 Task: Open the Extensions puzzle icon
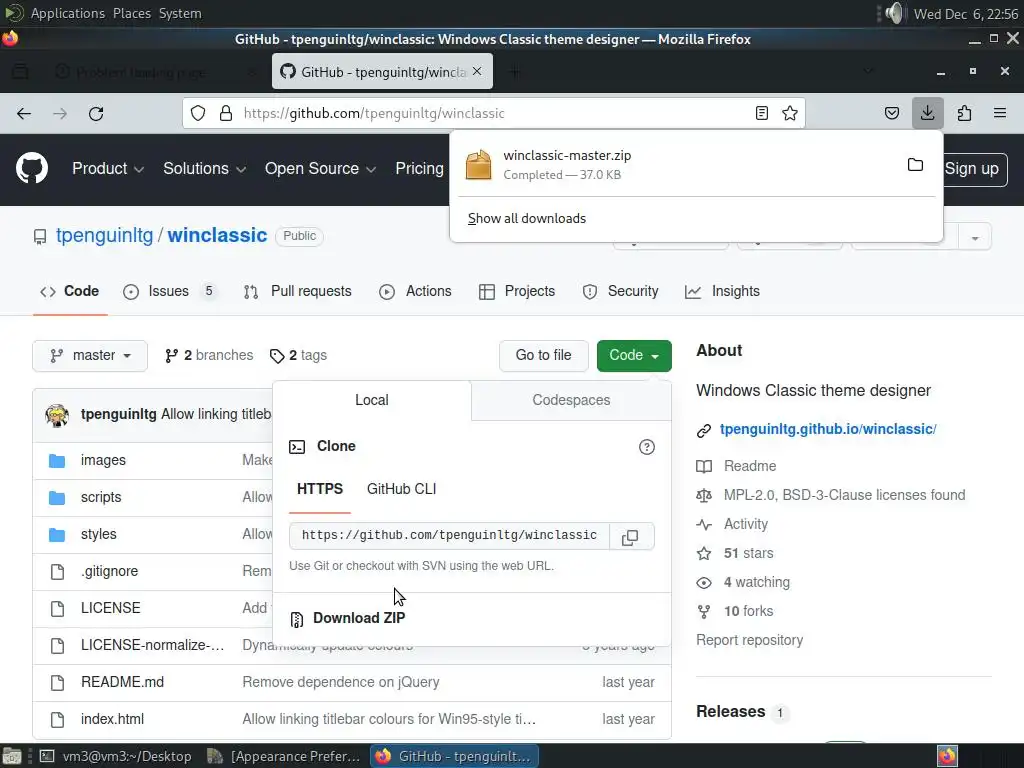click(964, 114)
